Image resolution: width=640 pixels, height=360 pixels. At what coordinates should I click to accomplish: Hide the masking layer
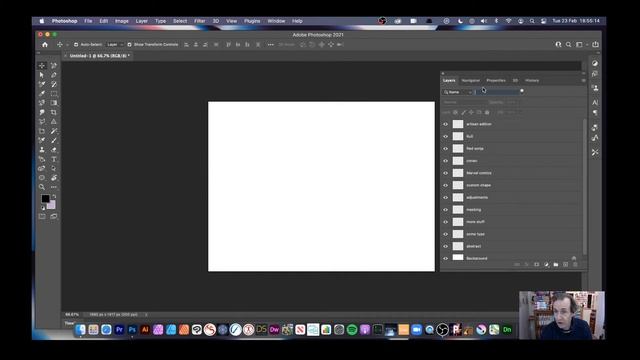[x=446, y=209]
